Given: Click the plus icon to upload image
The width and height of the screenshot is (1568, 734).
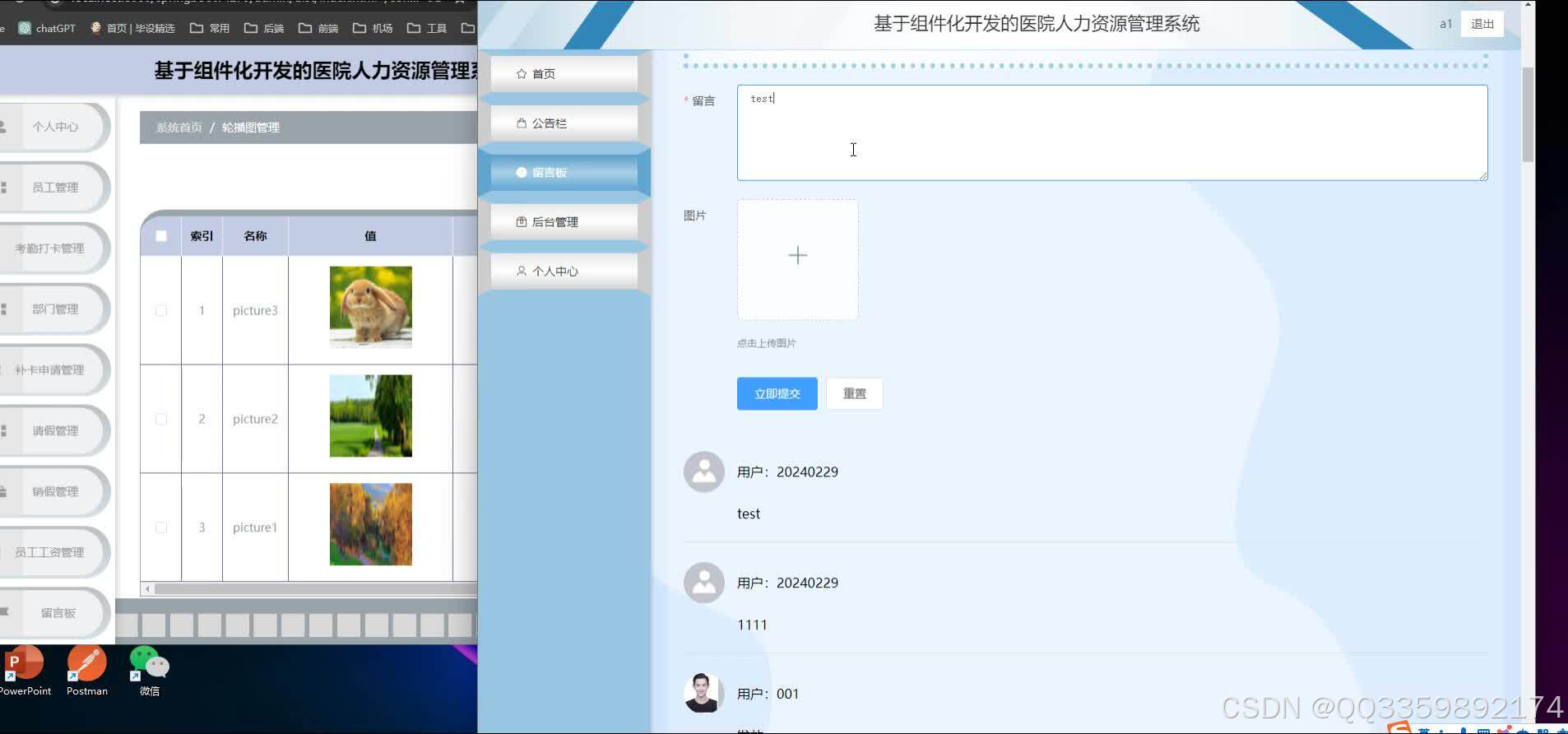Looking at the screenshot, I should pos(797,256).
